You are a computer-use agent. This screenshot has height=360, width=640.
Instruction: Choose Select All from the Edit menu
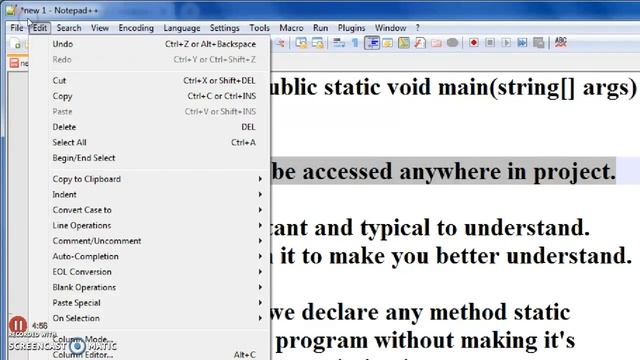click(149, 142)
